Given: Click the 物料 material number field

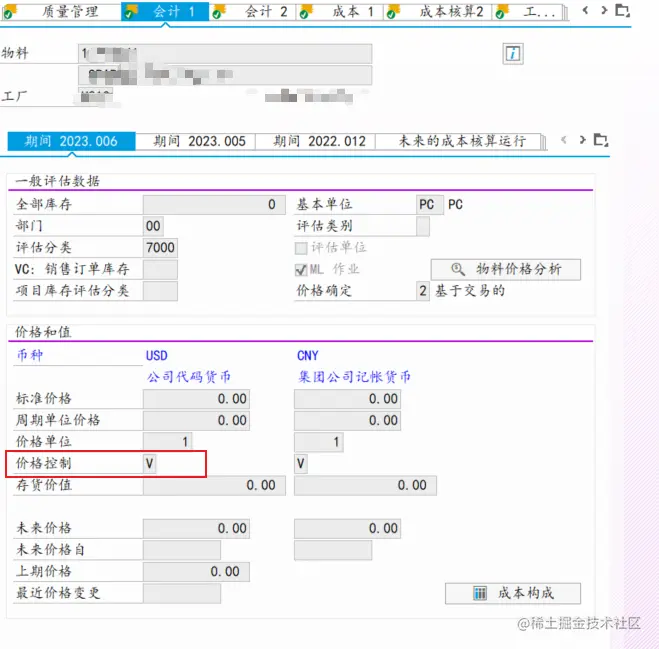Looking at the screenshot, I should (225, 54).
